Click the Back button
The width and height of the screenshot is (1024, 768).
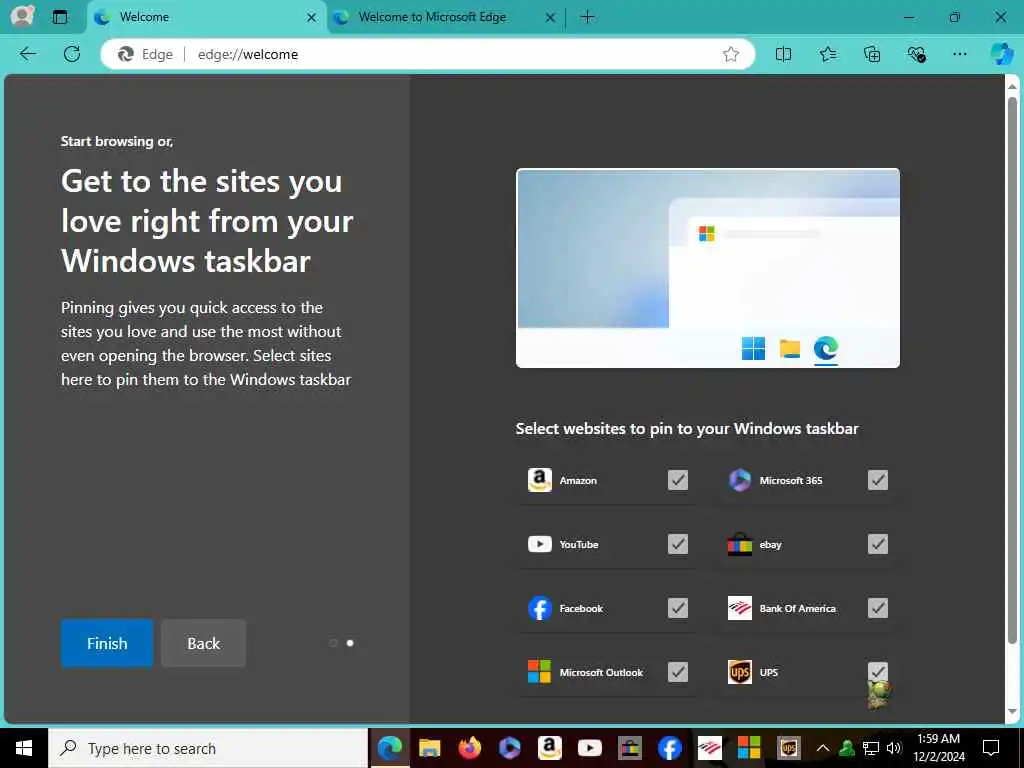(204, 643)
